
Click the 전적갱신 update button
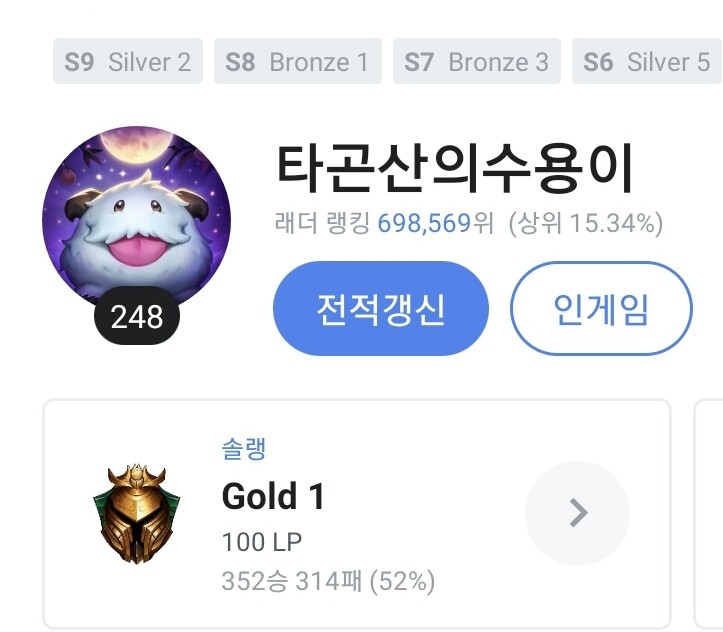[381, 308]
